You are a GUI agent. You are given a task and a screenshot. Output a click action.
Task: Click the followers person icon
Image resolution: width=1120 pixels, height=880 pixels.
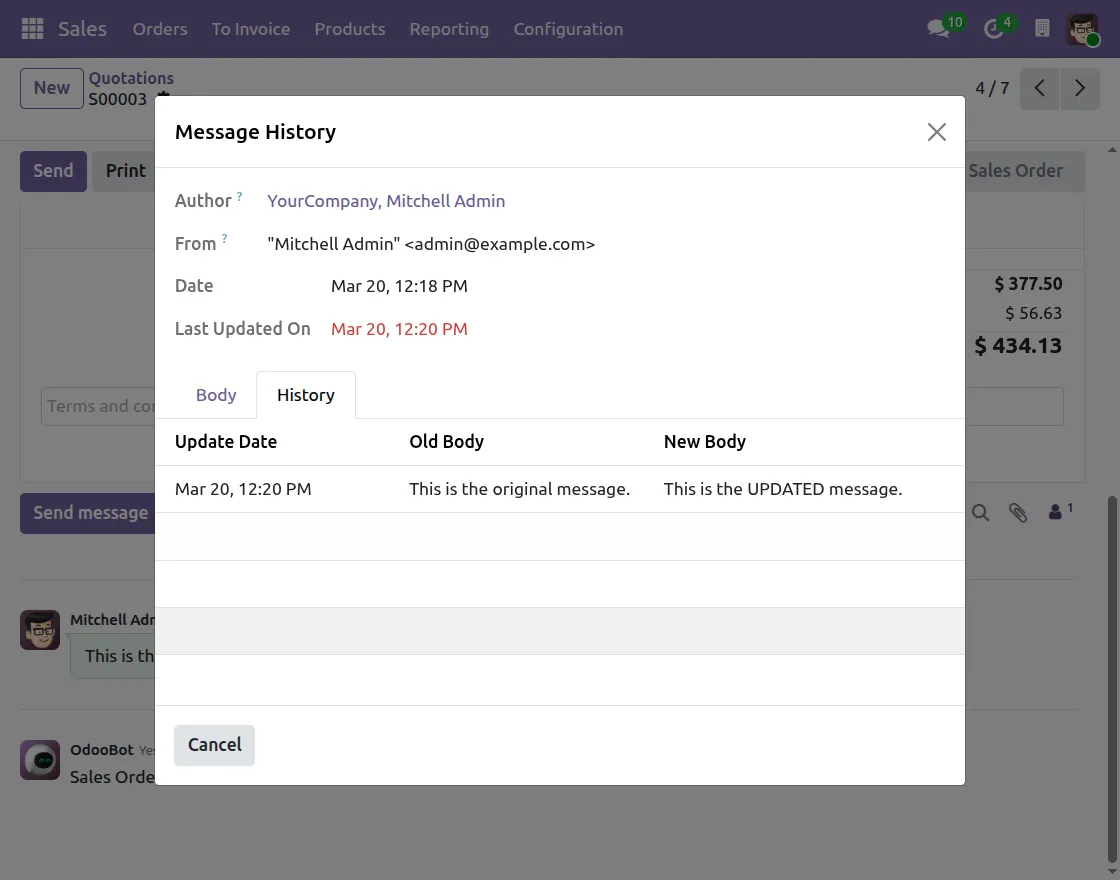pyautogui.click(x=1056, y=513)
